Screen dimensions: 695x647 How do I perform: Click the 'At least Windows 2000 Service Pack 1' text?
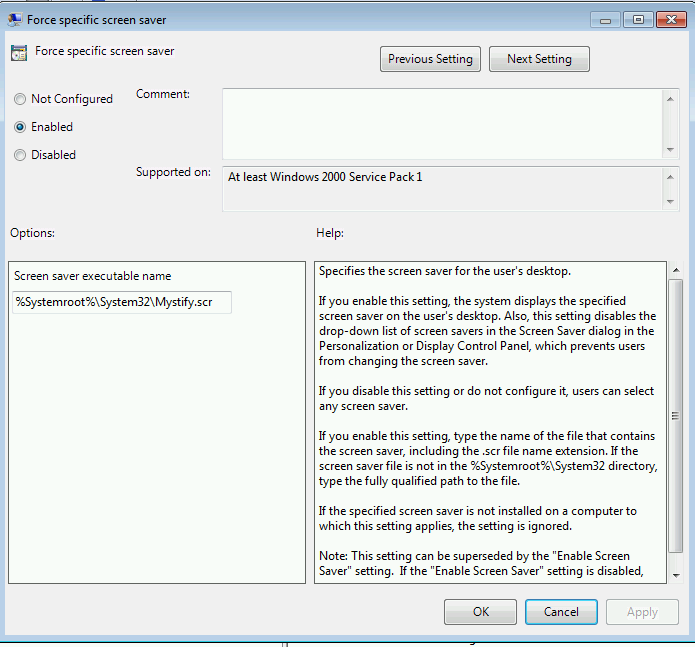[x=325, y=177]
